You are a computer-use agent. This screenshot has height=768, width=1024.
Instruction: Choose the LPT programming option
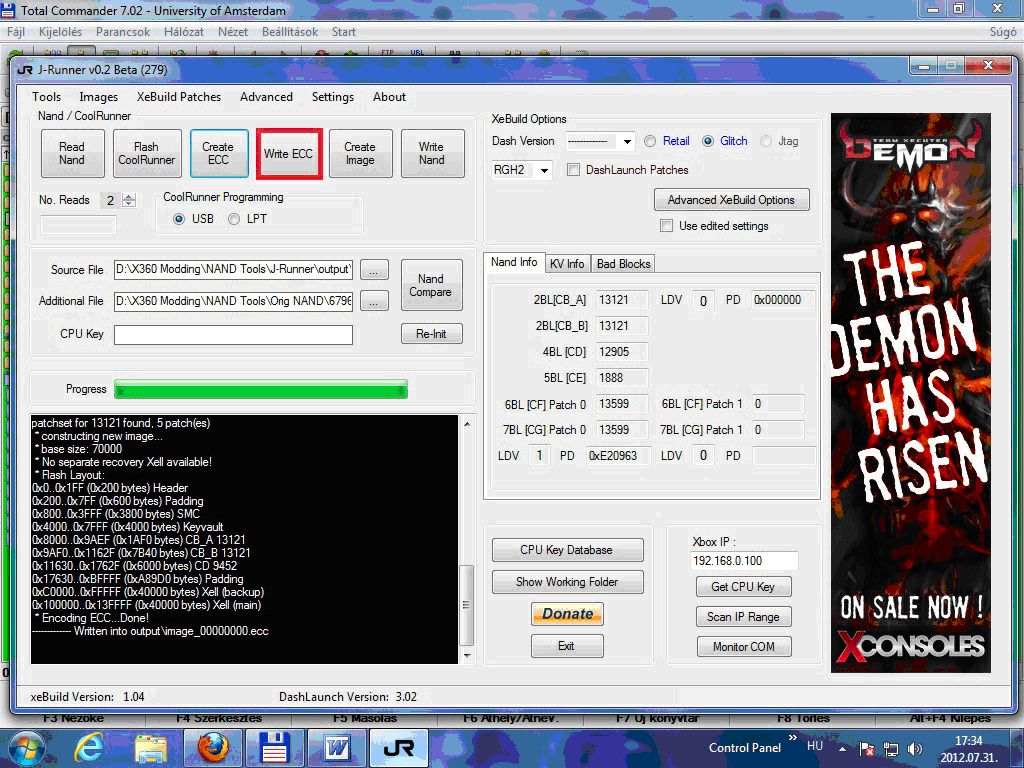pyautogui.click(x=234, y=219)
